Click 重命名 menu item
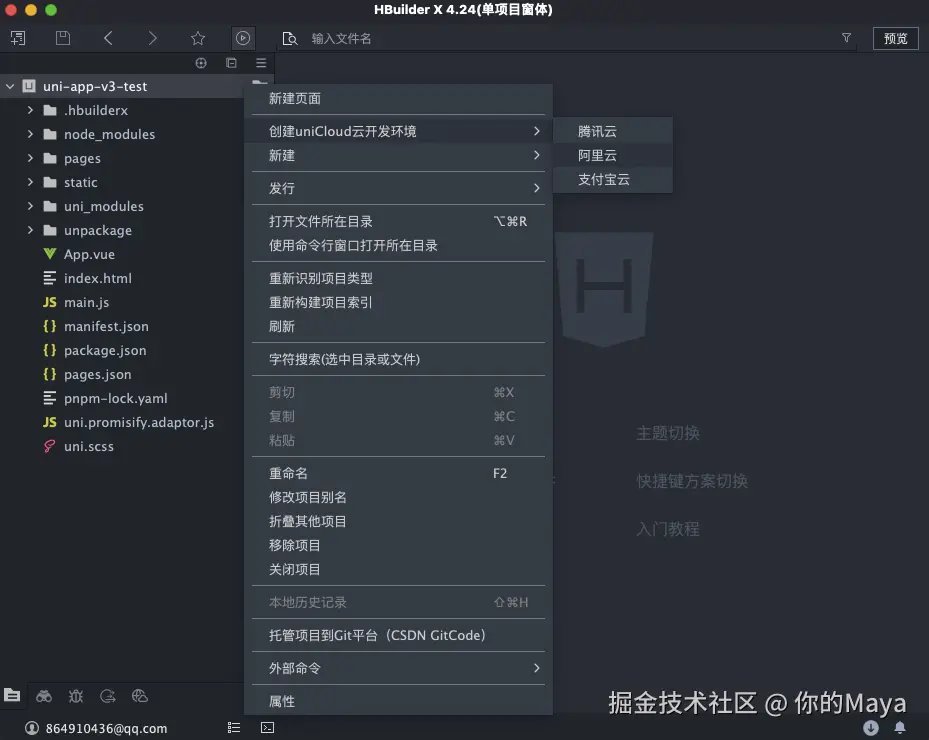 [398, 473]
